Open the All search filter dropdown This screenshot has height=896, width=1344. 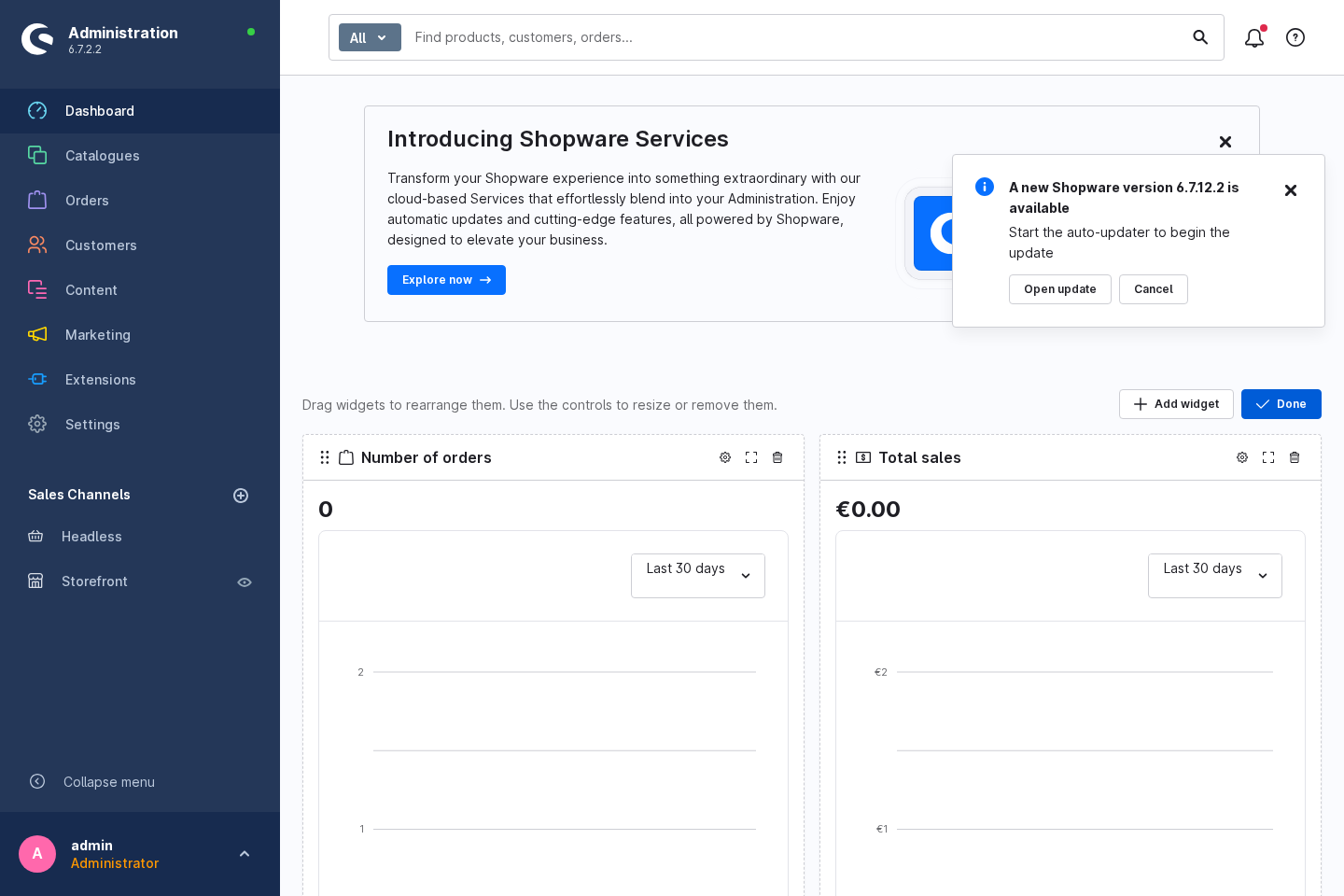click(x=370, y=37)
